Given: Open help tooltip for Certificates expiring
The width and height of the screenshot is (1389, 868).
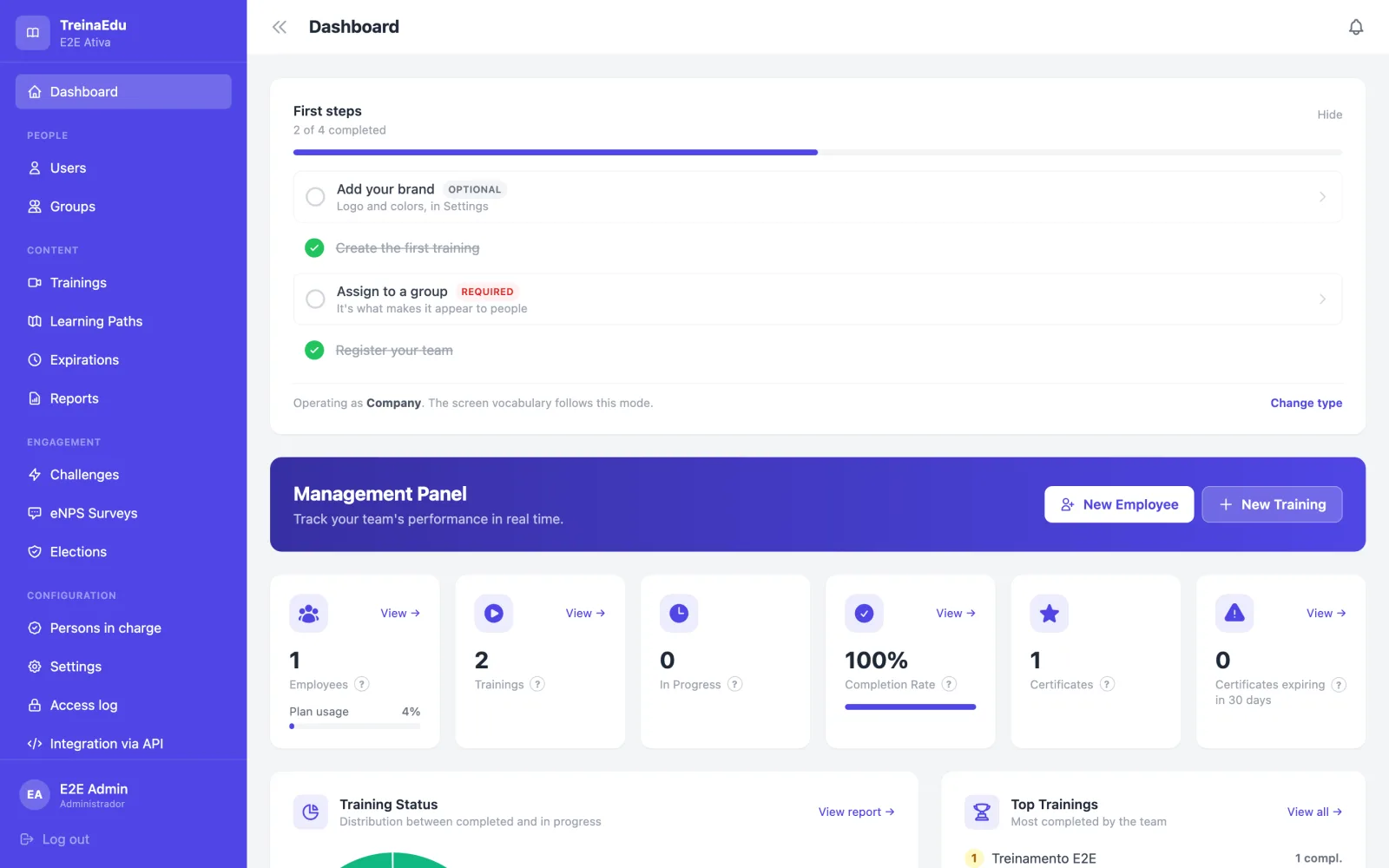Looking at the screenshot, I should pos(1339,685).
